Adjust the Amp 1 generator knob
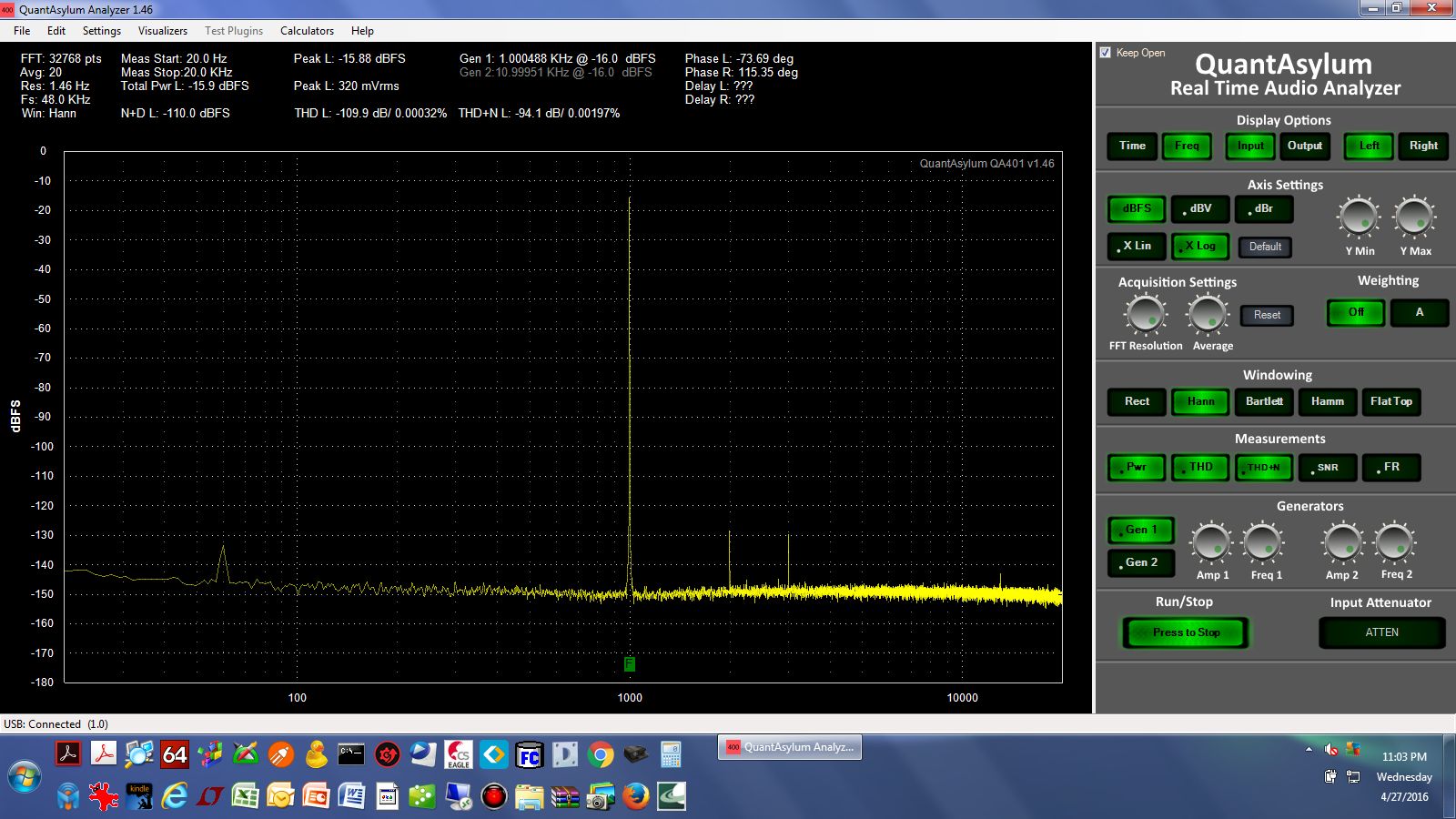Screen dimensions: 1456x819 click(1211, 543)
